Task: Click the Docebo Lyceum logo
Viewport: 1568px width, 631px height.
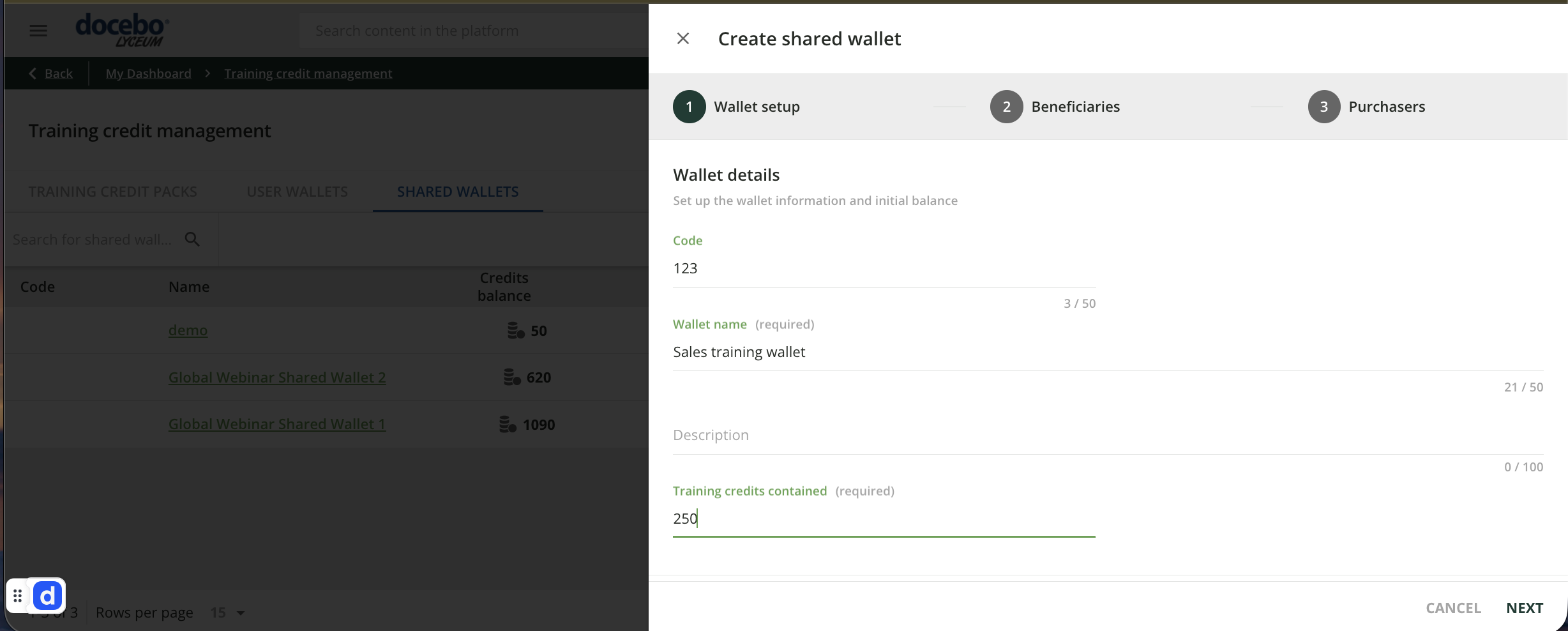Action: click(x=122, y=30)
